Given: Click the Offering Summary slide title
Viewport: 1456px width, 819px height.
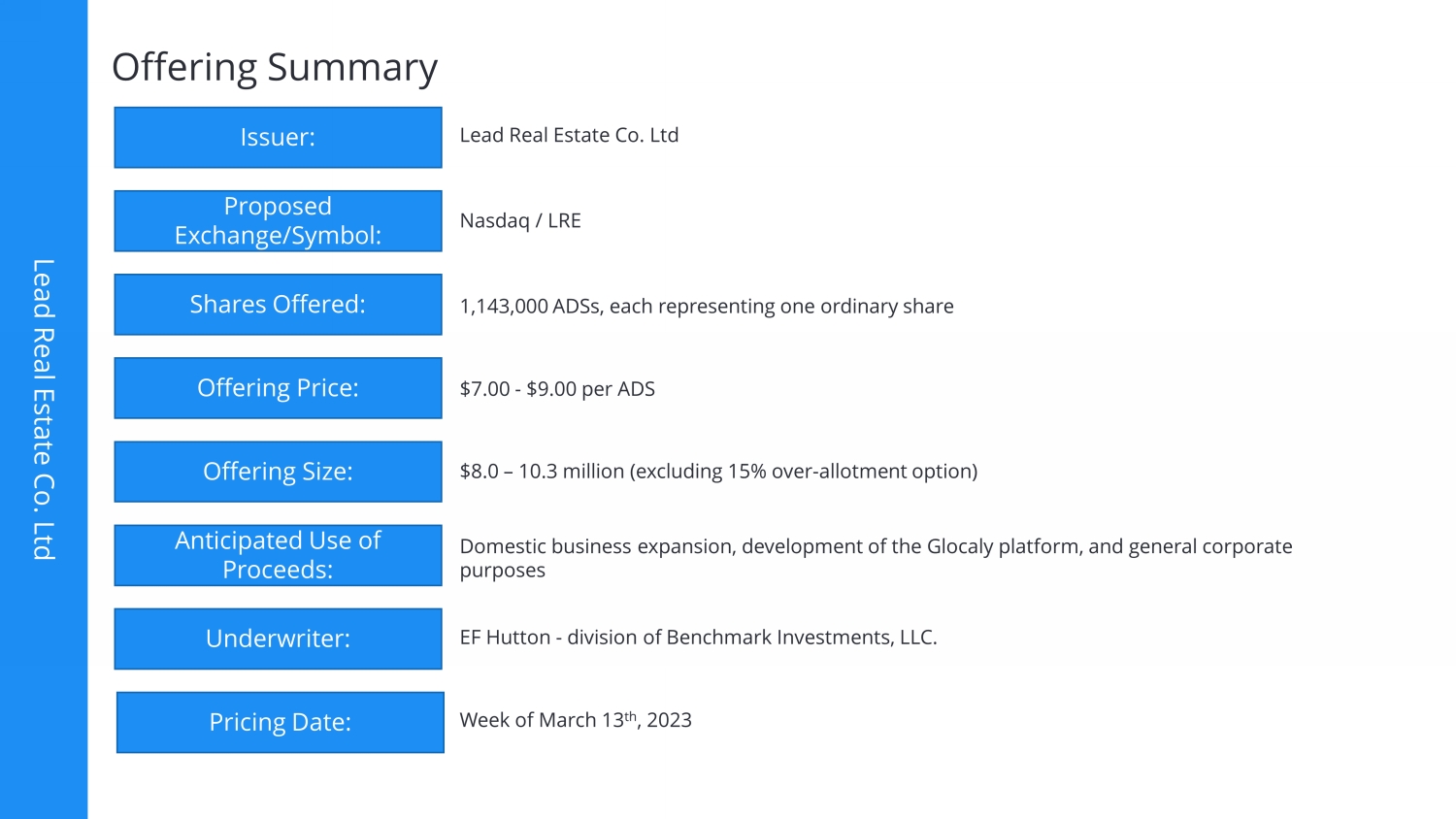Looking at the screenshot, I should [x=275, y=68].
